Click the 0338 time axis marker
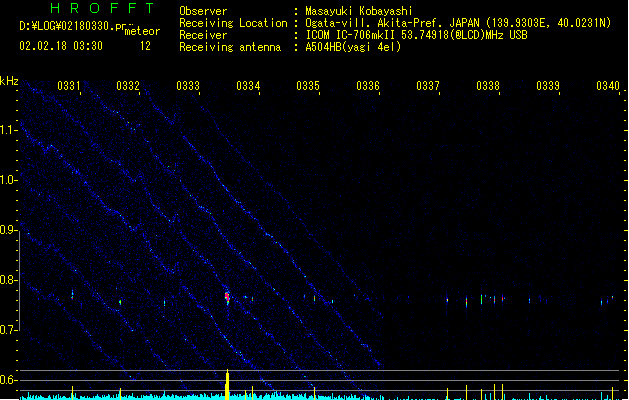 coord(488,86)
